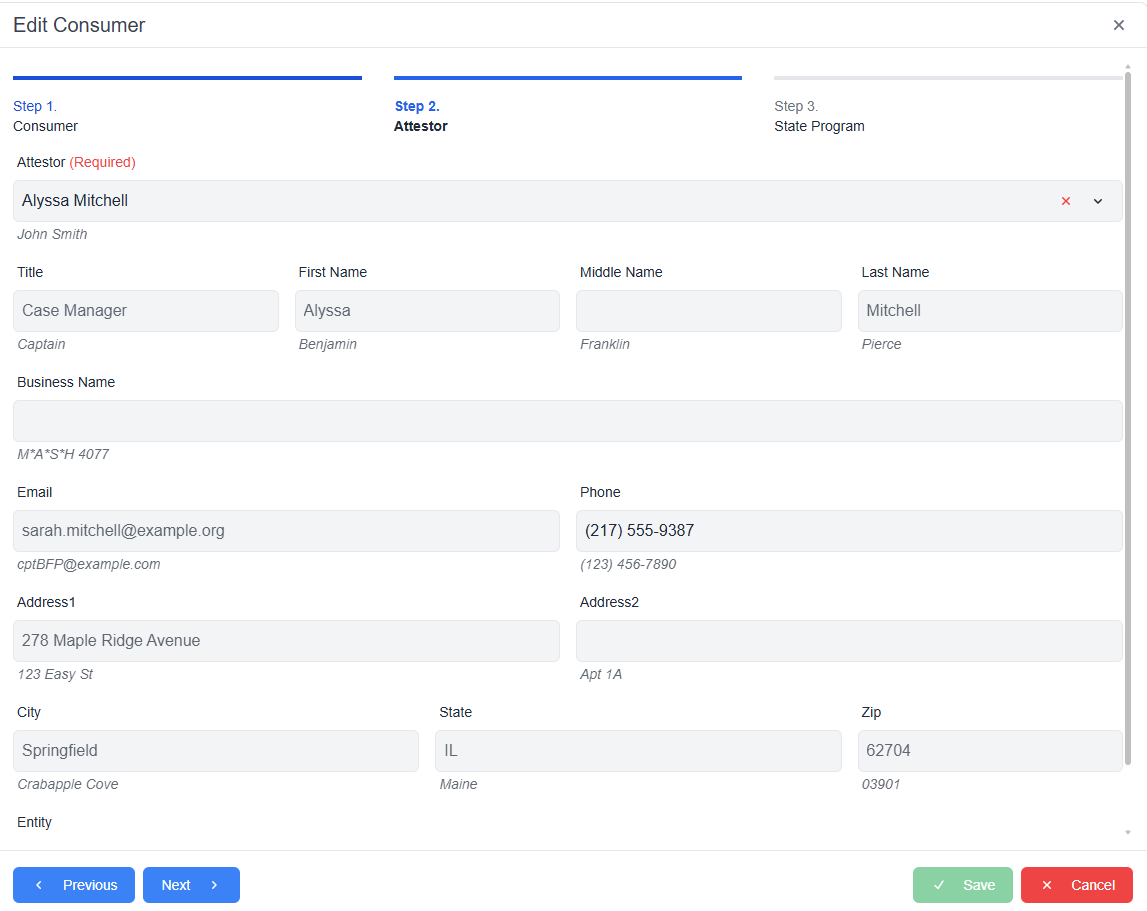Screen dimensions: 1147x911
Task: Save the consumer changes
Action: (x=962, y=885)
